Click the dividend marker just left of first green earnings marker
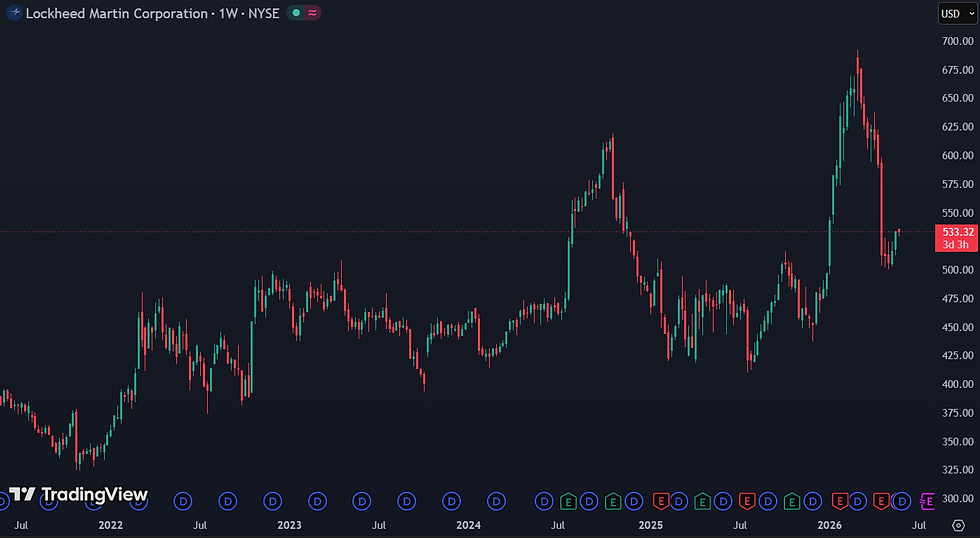Screen dimensions: 980x538 [x=544, y=501]
